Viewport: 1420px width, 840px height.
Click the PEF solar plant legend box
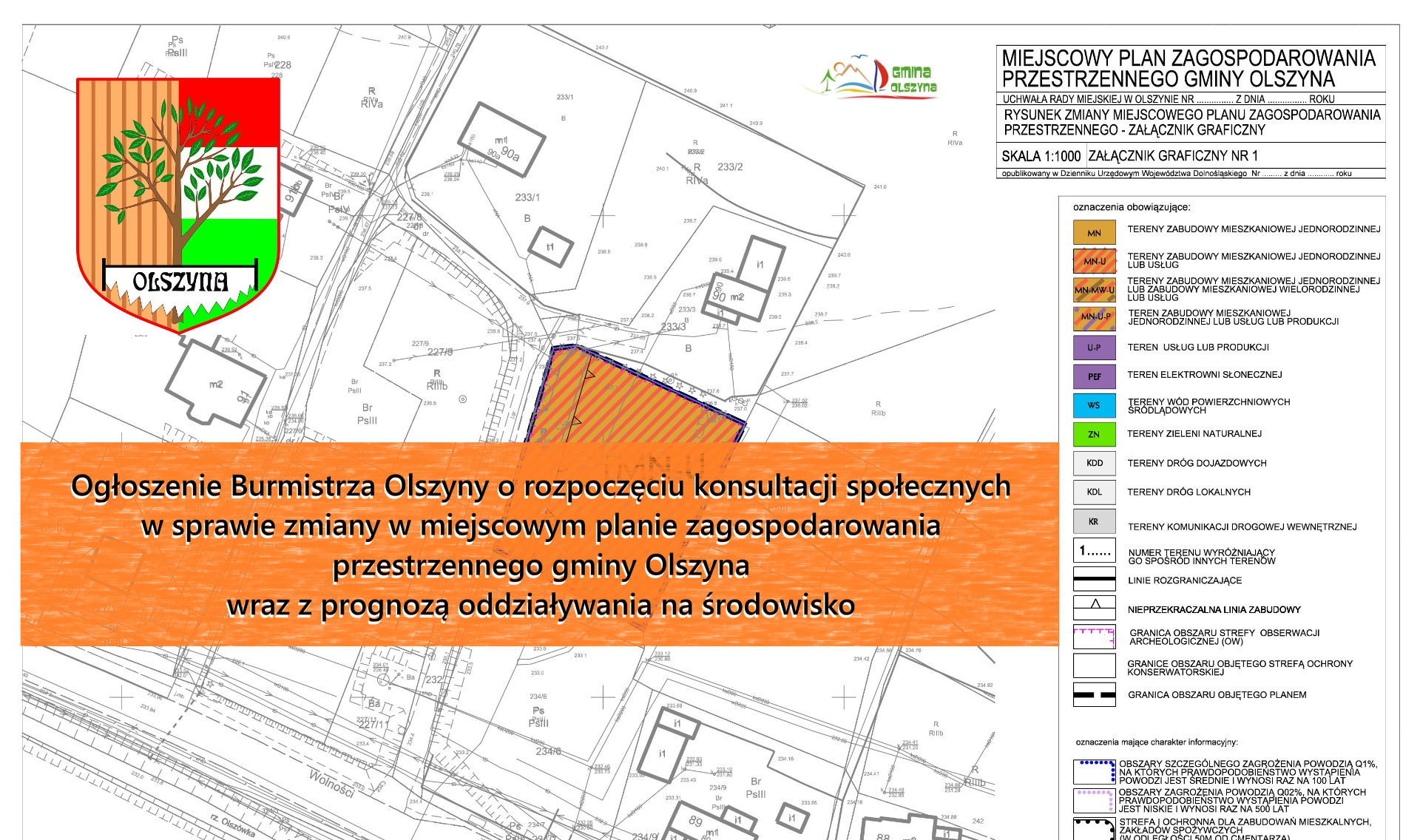coord(1094,376)
